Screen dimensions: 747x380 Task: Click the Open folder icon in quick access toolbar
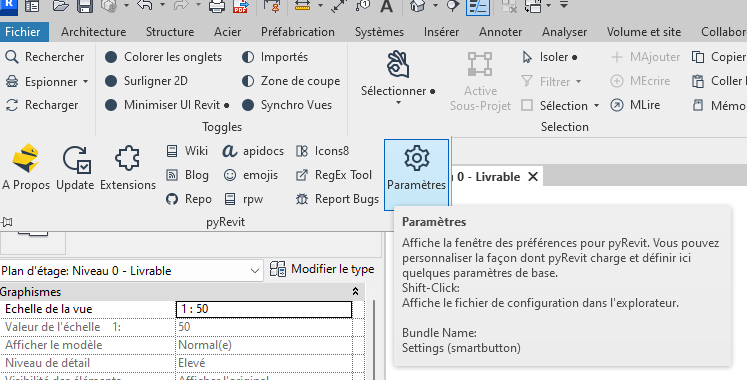(x=61, y=6)
